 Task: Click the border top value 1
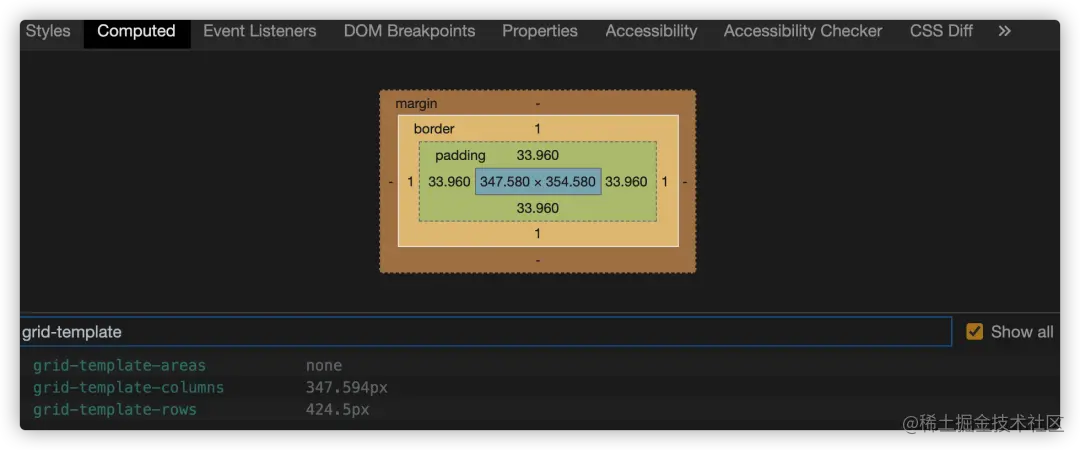pyautogui.click(x=538, y=129)
